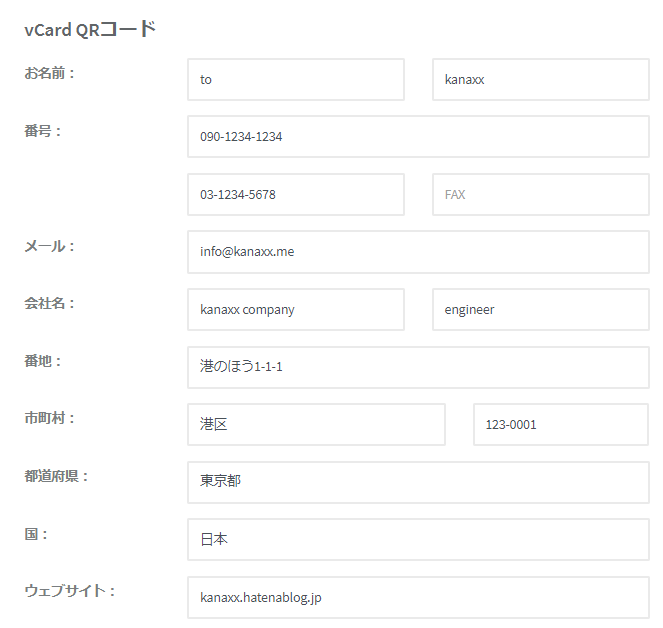Click the 番号 label
The height and width of the screenshot is (628, 663).
(43, 131)
